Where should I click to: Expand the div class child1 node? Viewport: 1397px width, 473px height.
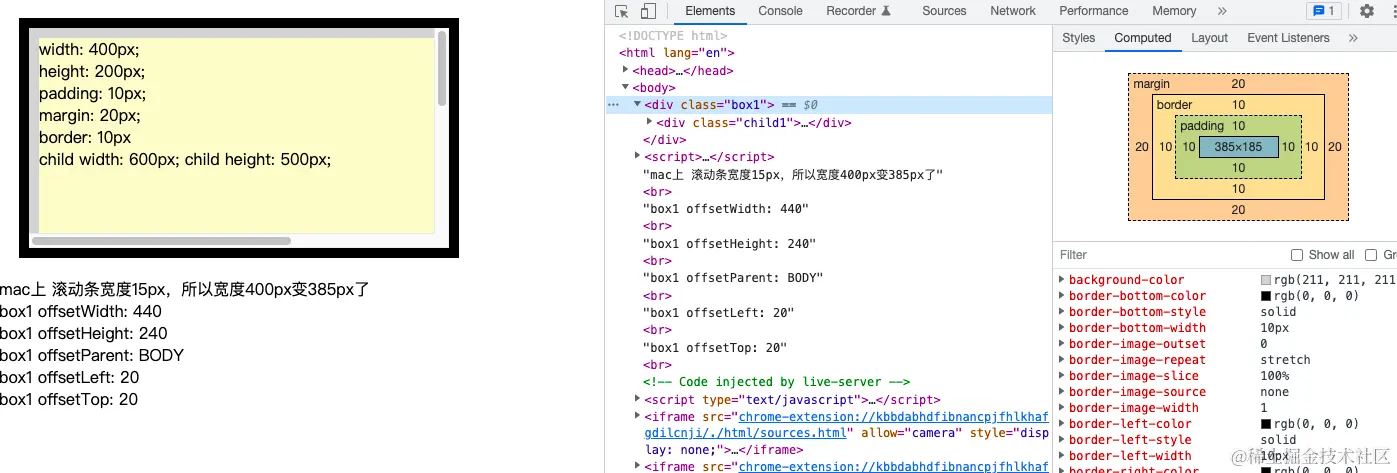649,122
